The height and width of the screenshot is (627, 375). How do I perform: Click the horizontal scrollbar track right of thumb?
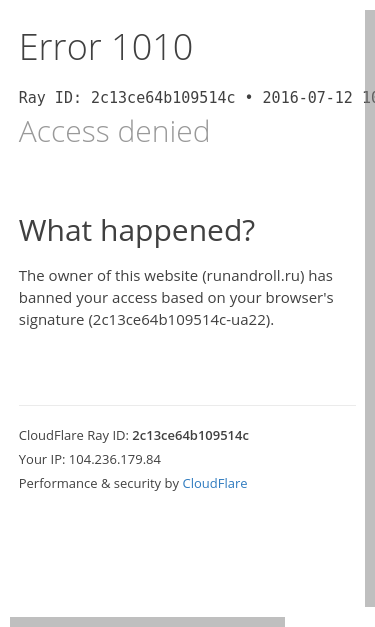325,622
